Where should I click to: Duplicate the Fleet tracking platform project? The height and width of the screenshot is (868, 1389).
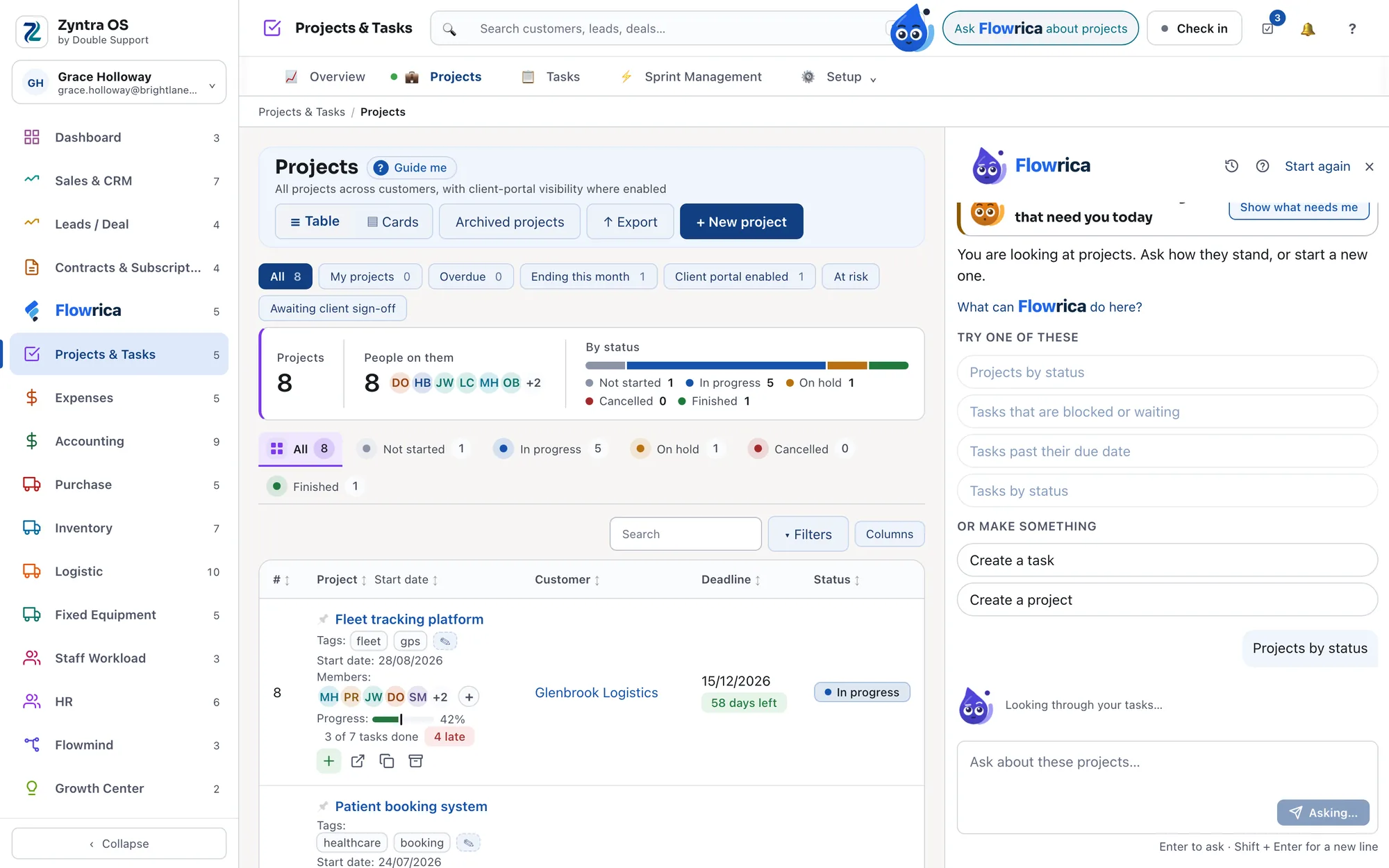pos(387,761)
